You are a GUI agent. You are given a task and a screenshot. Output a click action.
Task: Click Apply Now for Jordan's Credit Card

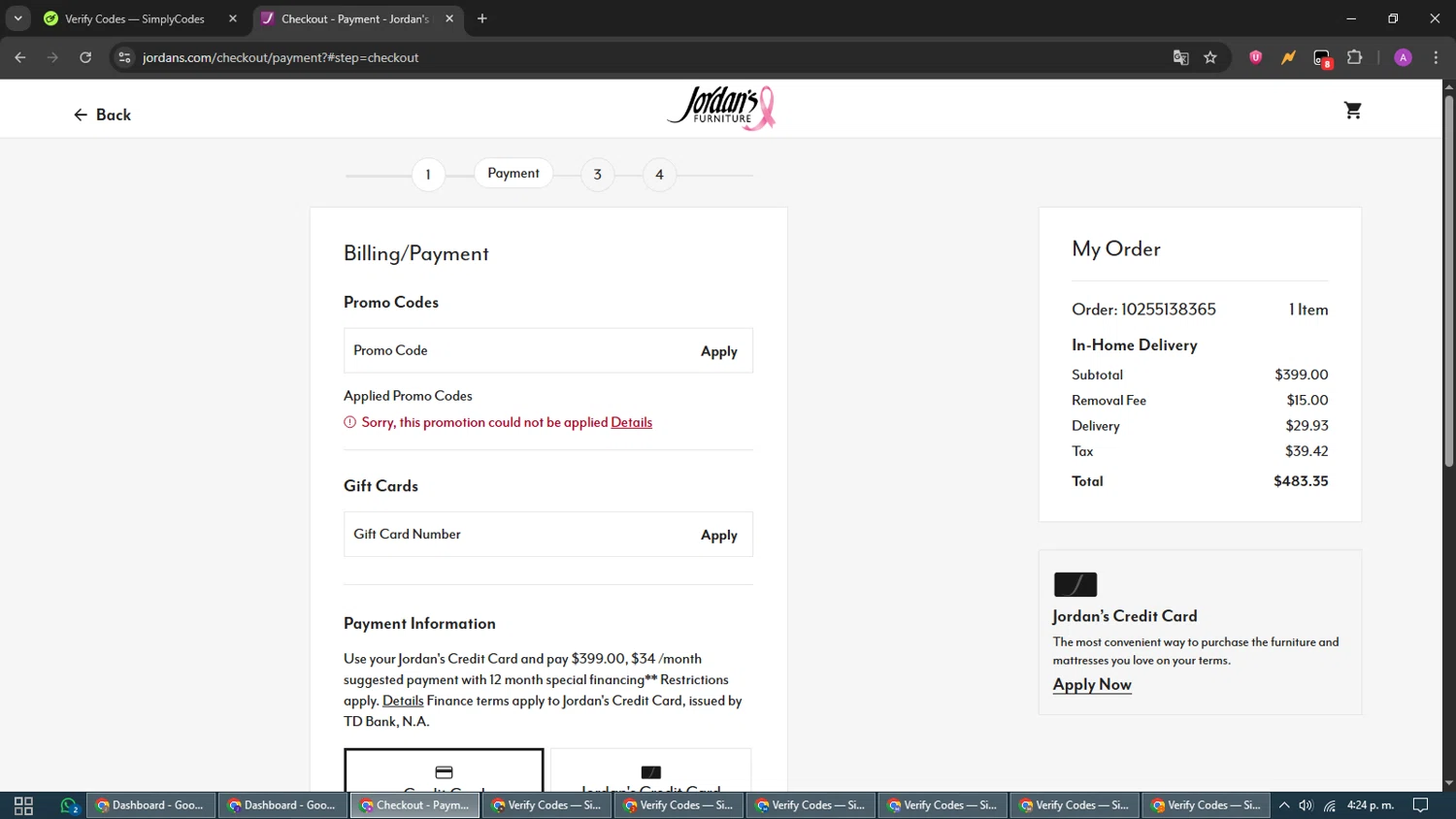(1092, 684)
